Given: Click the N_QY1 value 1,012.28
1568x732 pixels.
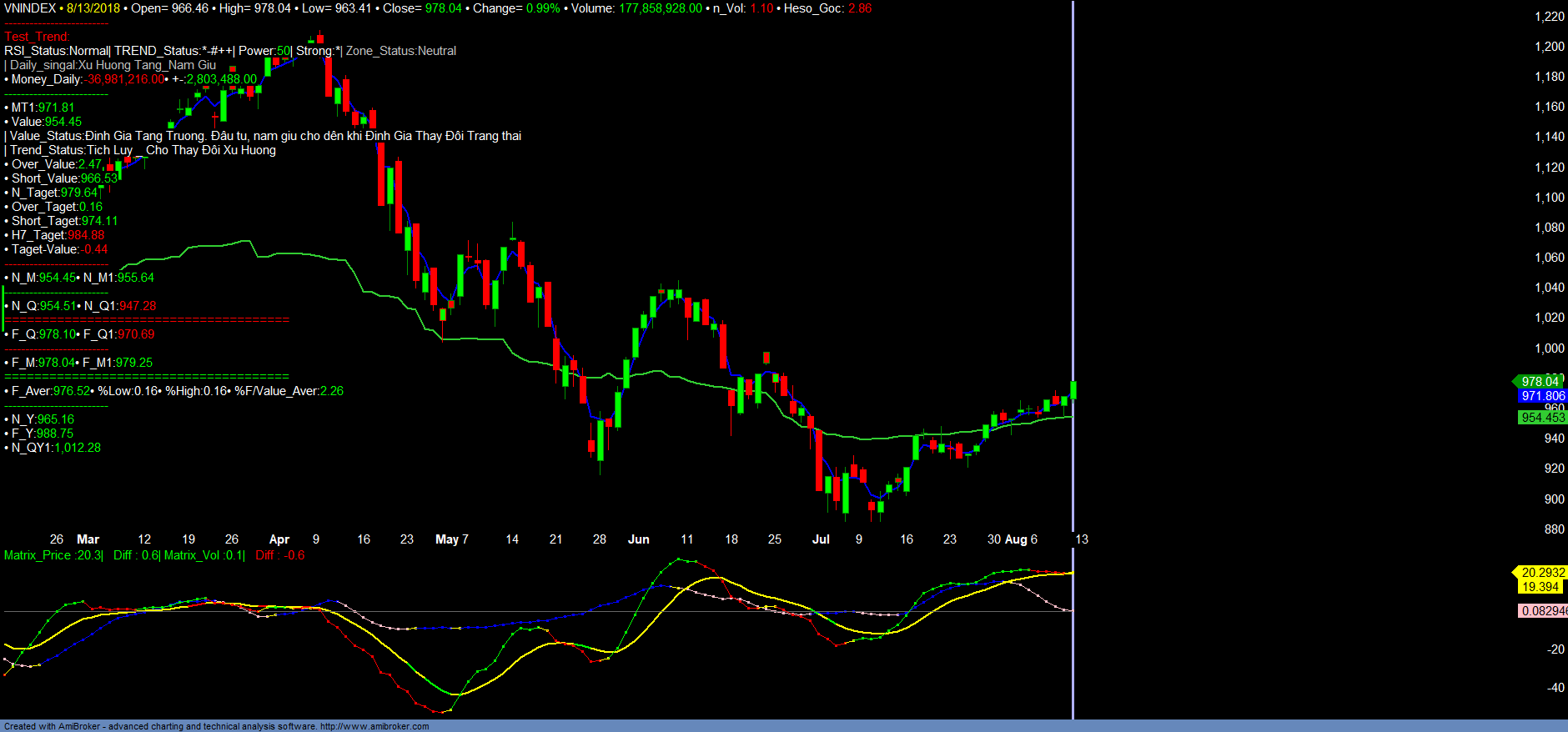Looking at the screenshot, I should click(77, 448).
